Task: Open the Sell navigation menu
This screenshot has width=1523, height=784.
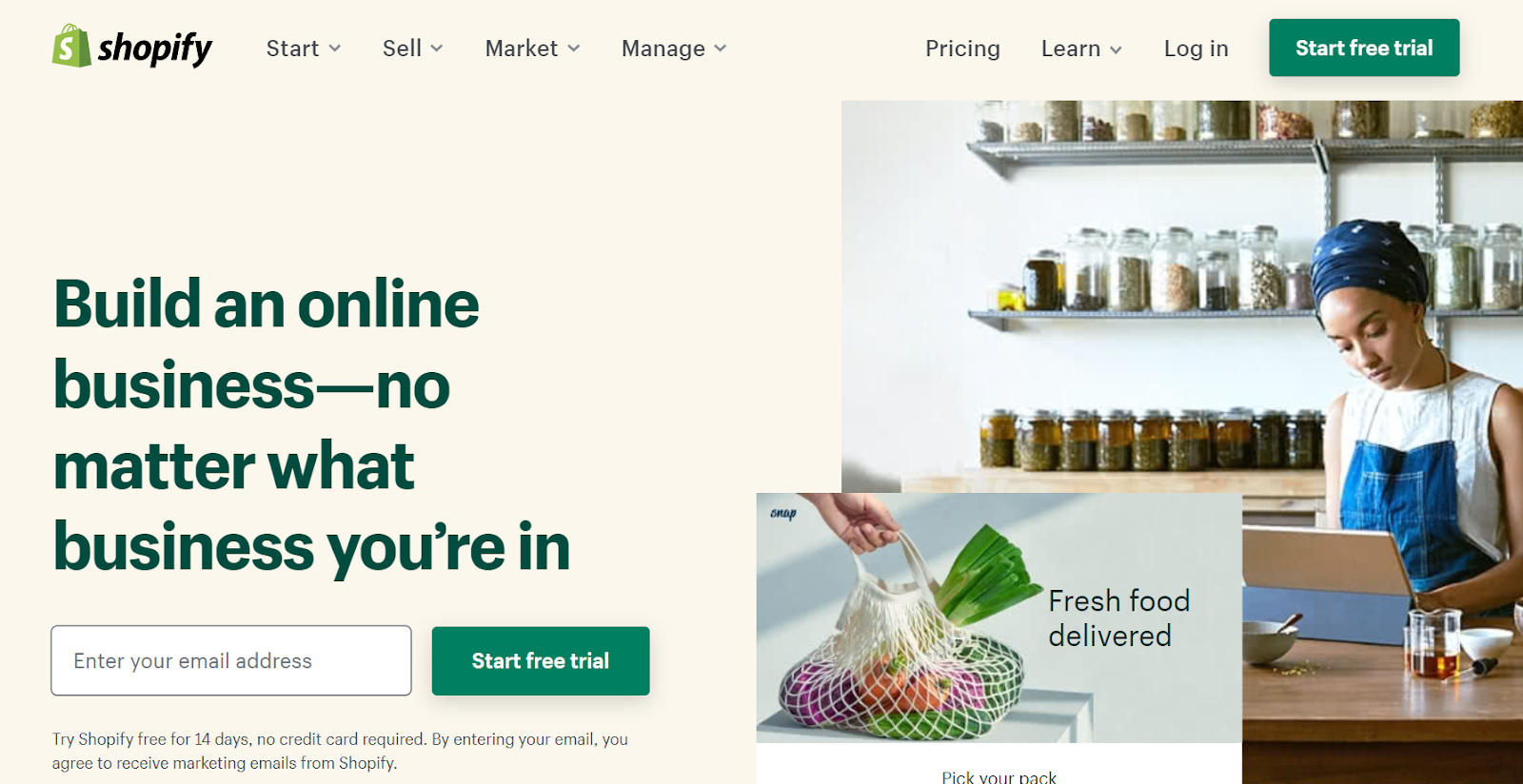Action: click(x=413, y=49)
